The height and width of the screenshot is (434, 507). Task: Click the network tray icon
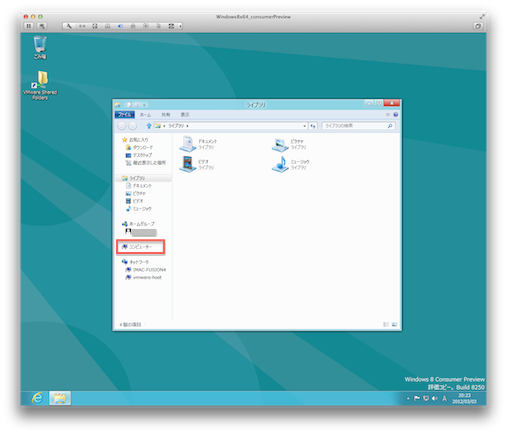click(426, 398)
